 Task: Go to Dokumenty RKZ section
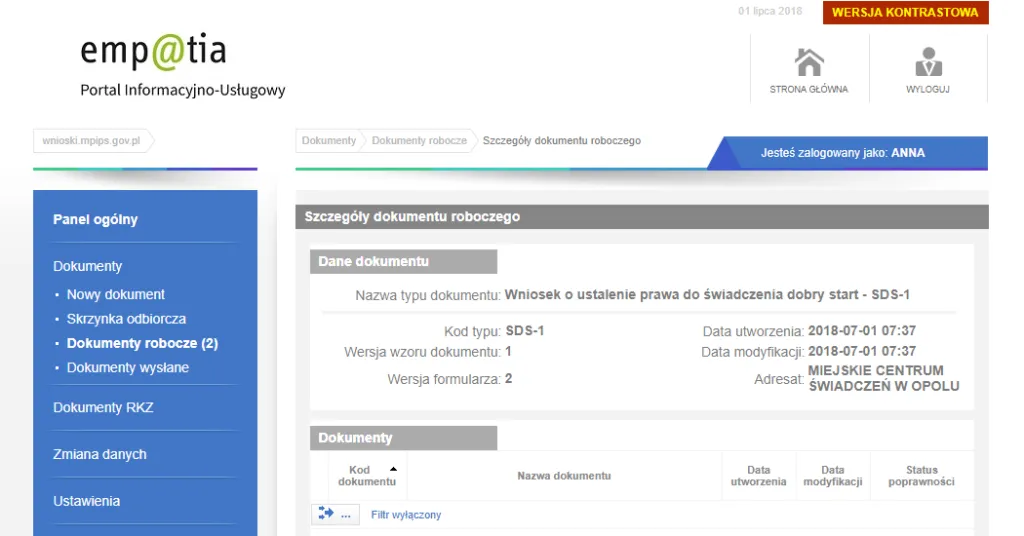tap(103, 408)
